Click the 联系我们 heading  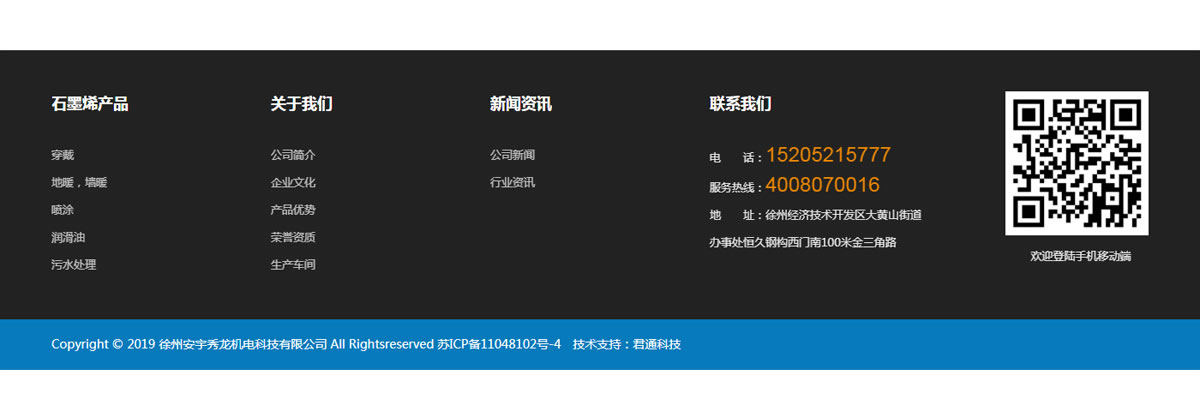[740, 104]
